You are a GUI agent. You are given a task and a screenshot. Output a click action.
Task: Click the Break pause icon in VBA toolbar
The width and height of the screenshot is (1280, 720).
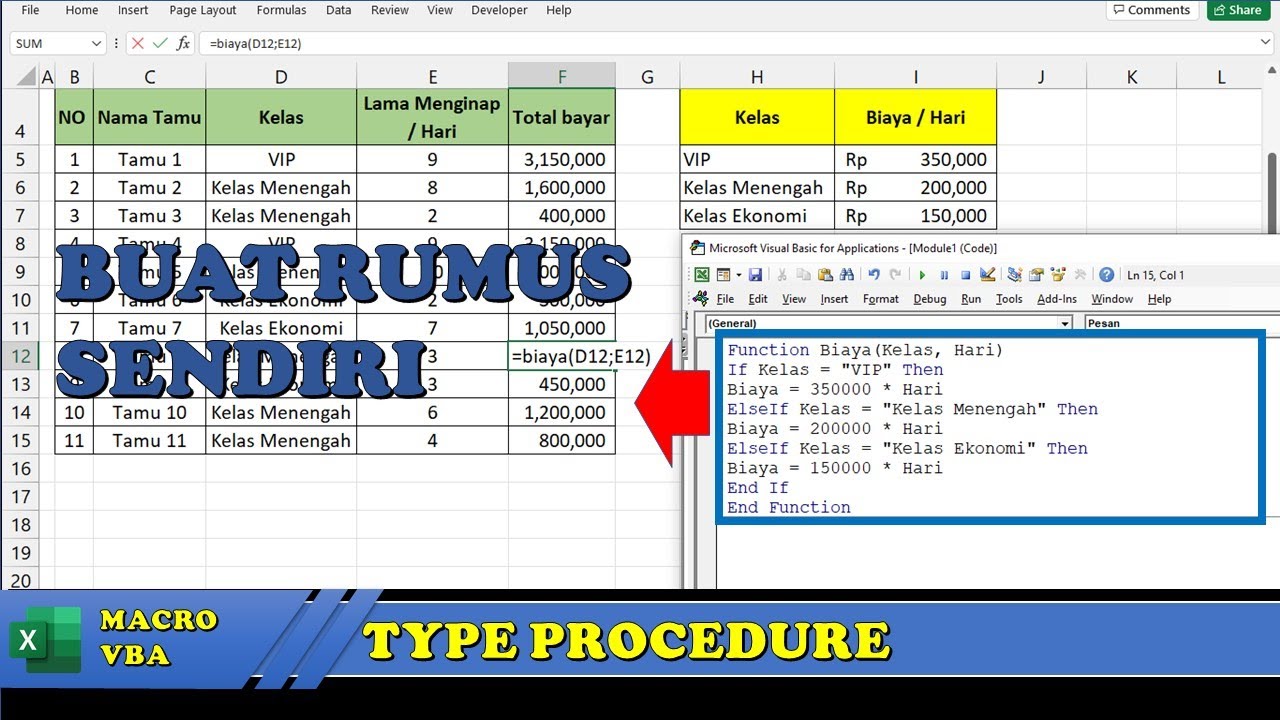click(944, 275)
